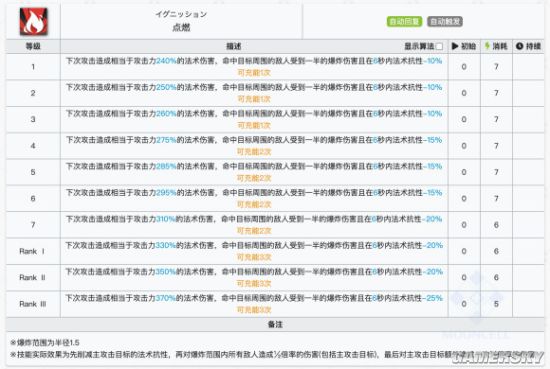Click the Rank II row label
Screen dimensions: 550x369
[32, 277]
